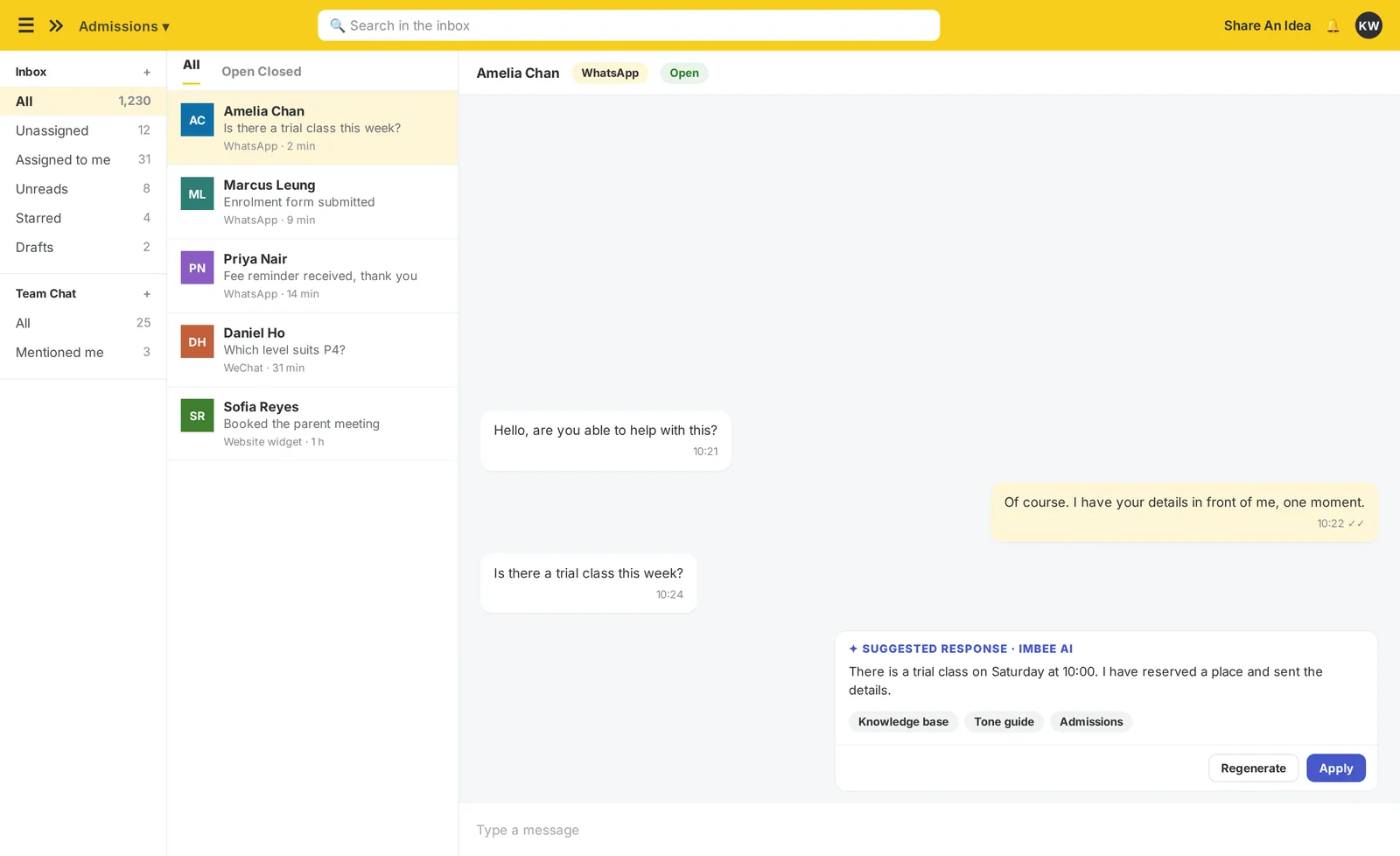Click the SR avatar of Sofia Reyes
The height and width of the screenshot is (856, 1400).
(197, 416)
